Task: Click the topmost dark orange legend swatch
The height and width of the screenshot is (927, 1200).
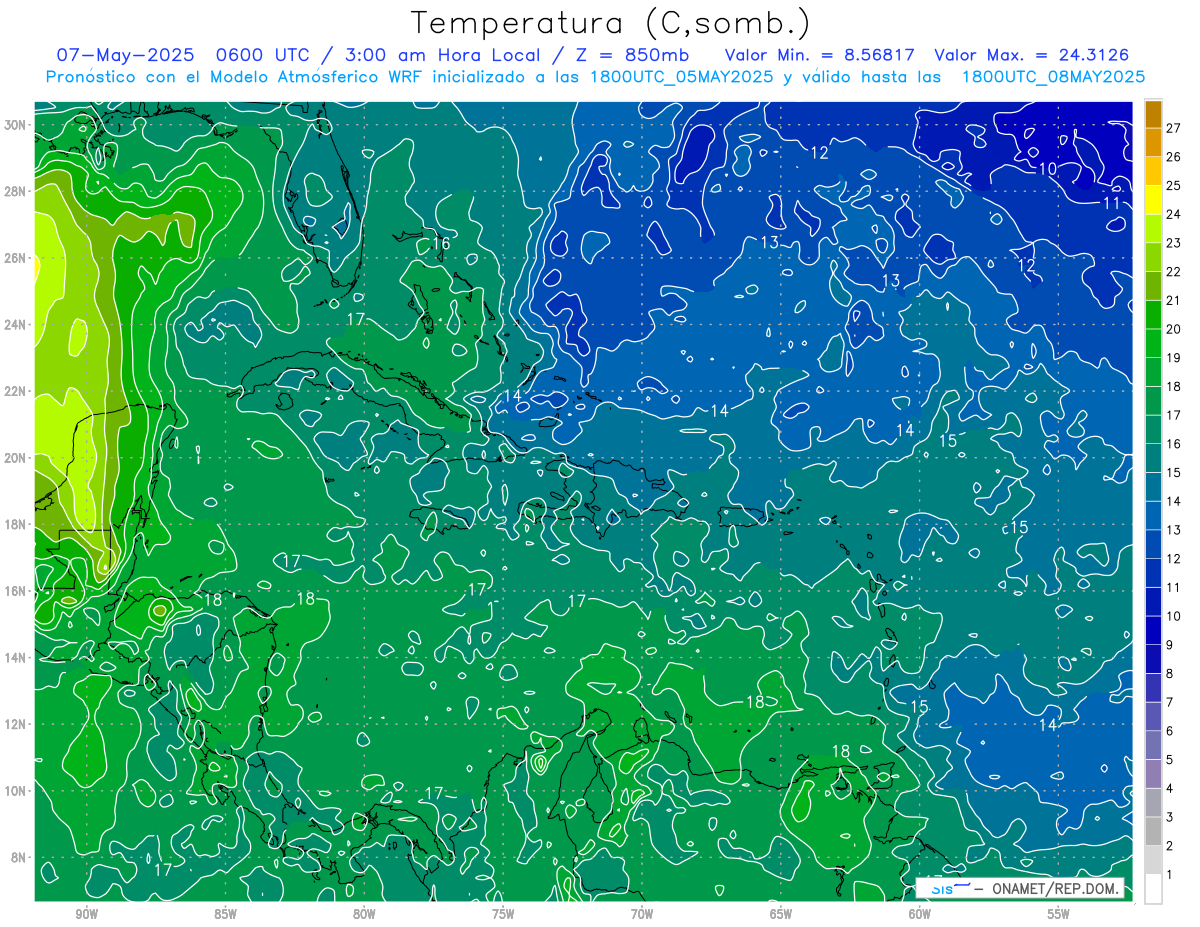Action: pos(1153,114)
